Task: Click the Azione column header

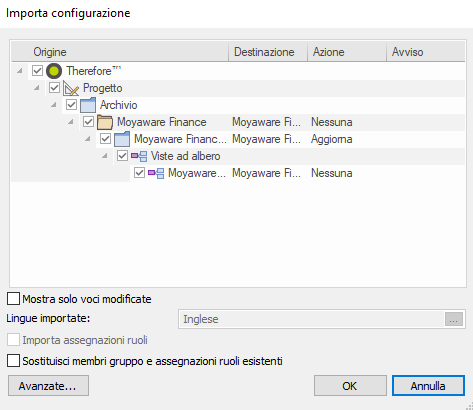Action: tap(347, 52)
